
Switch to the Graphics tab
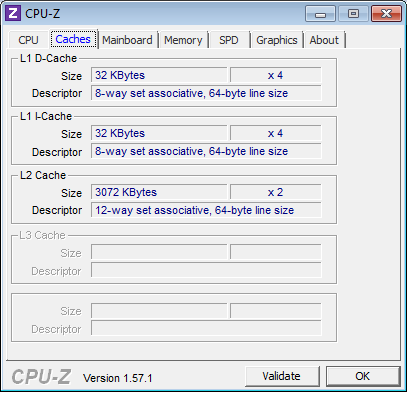tap(277, 40)
